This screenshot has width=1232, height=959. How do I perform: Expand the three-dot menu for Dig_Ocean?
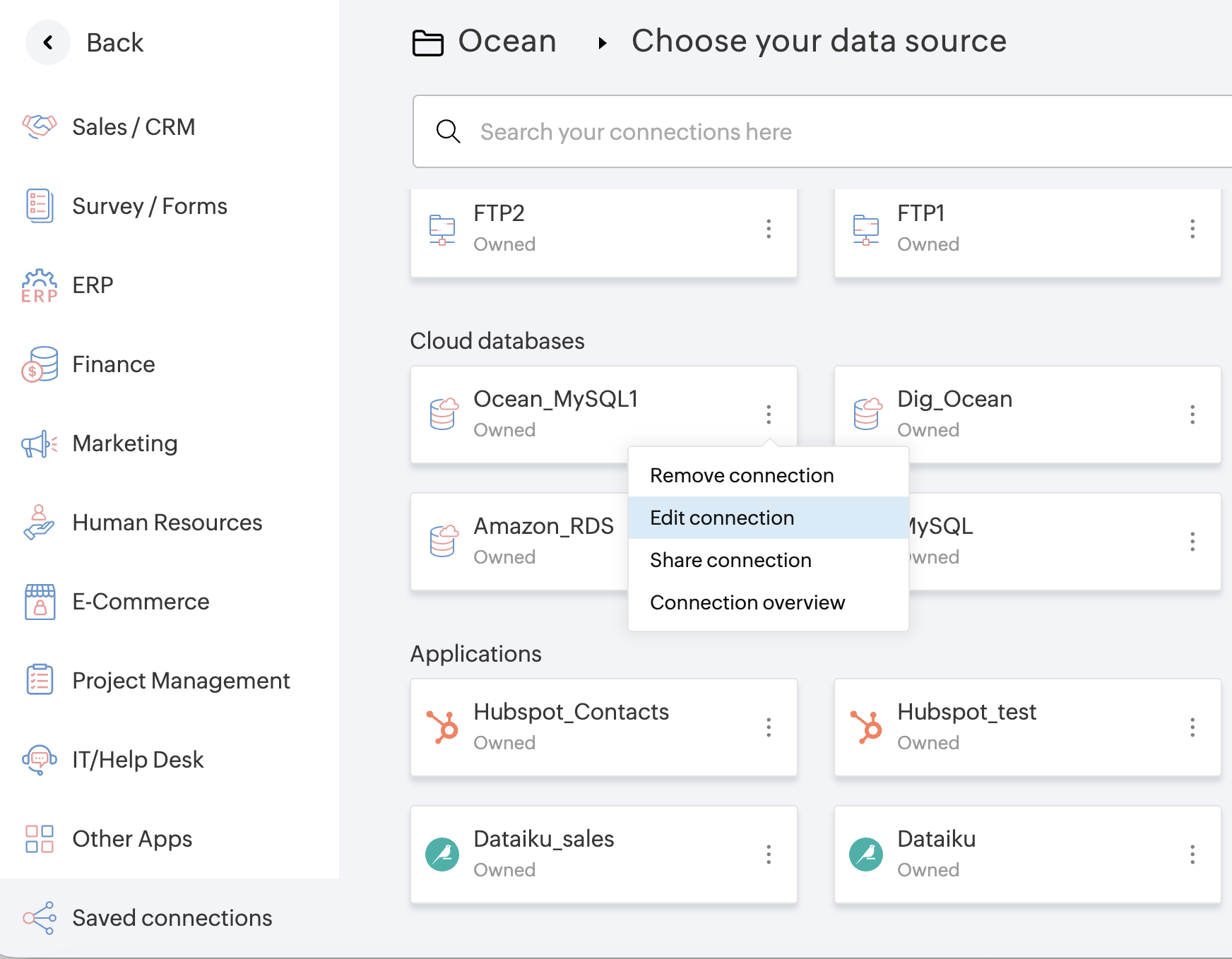click(x=1192, y=415)
